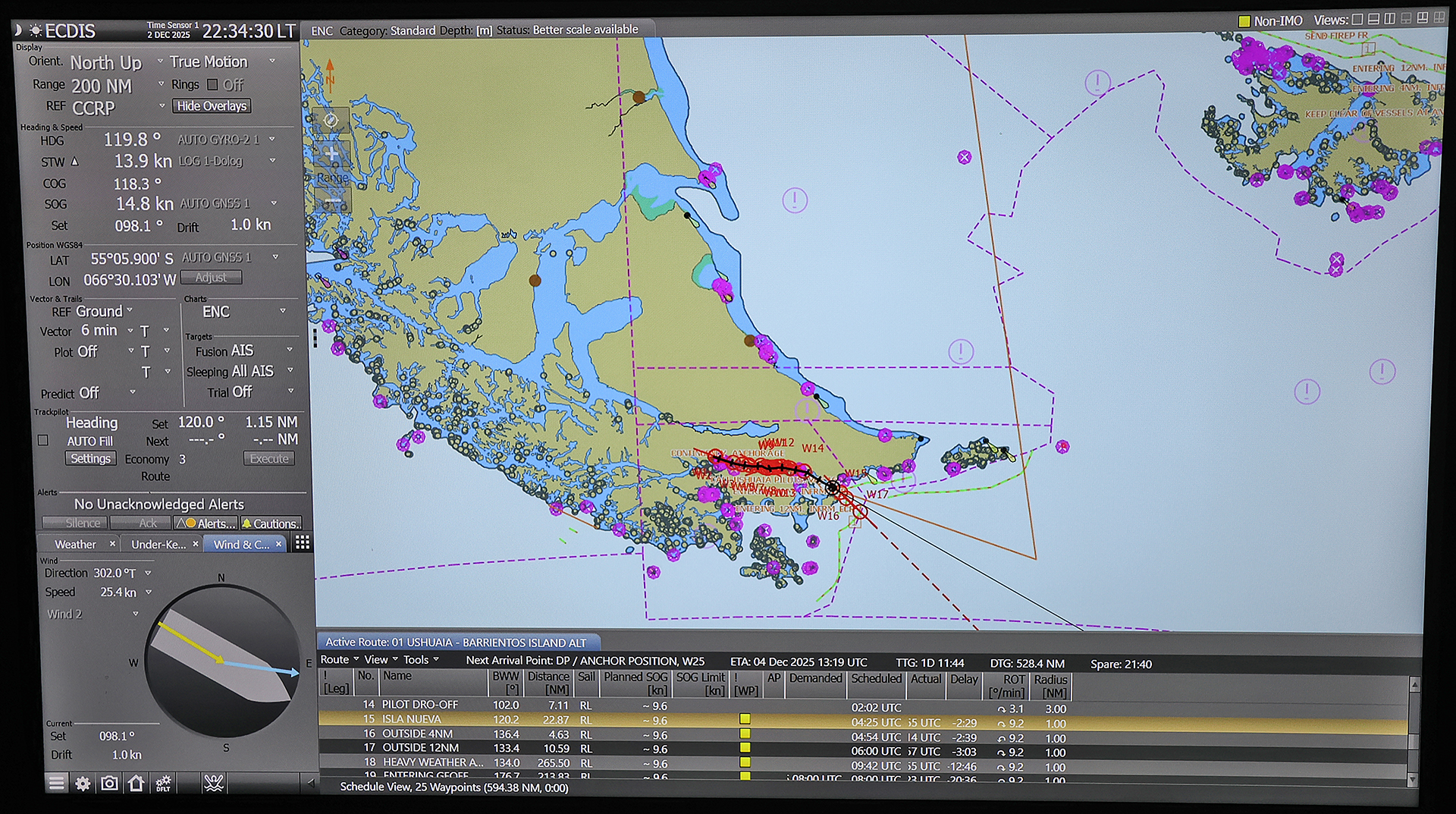Screen dimensions: 1456x814
Task: Open the trackpilot Settings button
Action: coord(90,459)
